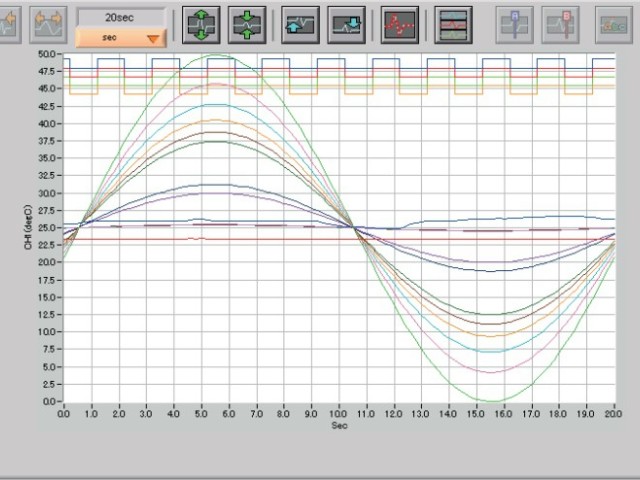Click the CH1 (degC) Y-axis label
The image size is (640, 480).
30,228
